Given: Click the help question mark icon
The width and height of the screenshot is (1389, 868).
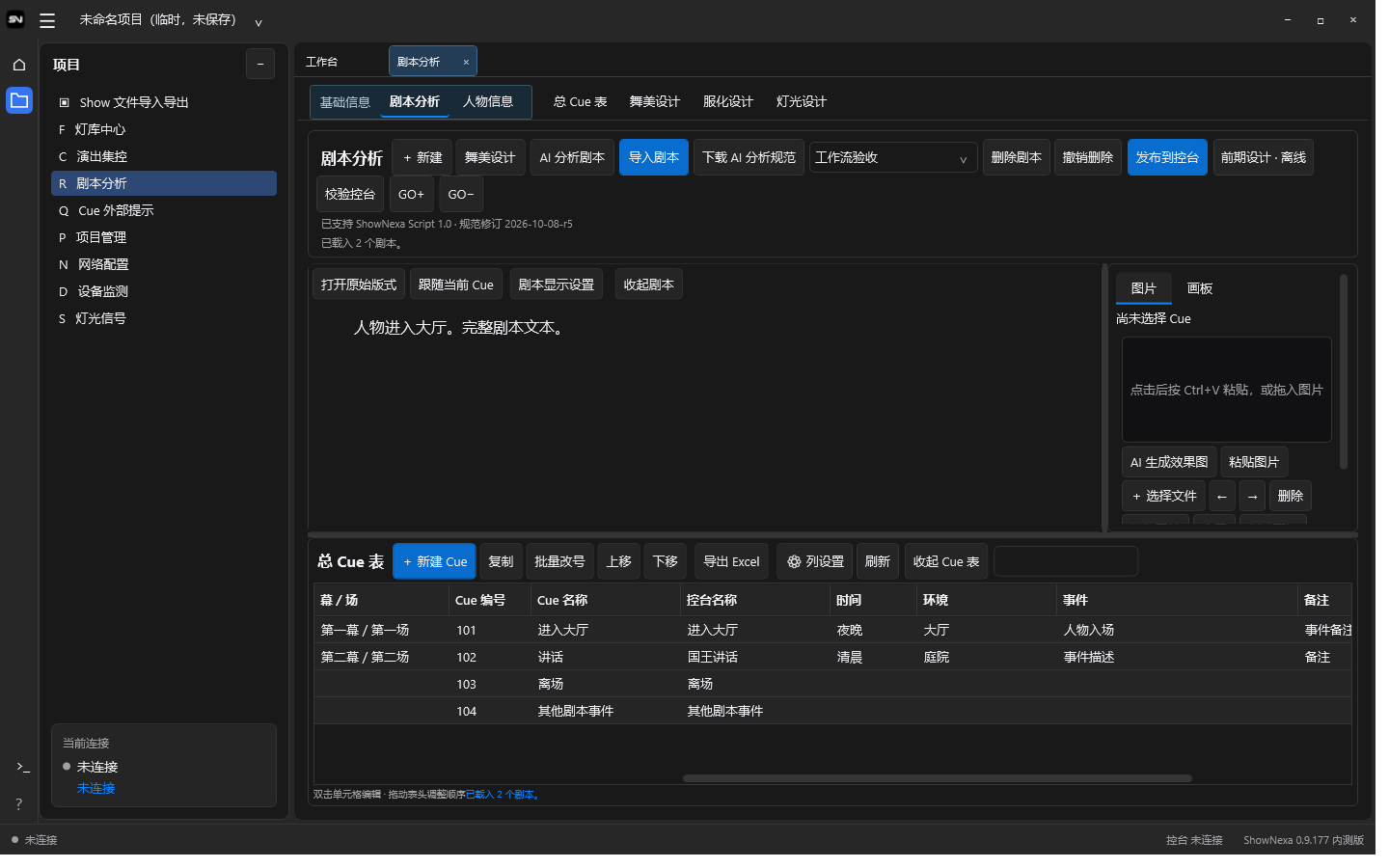Looking at the screenshot, I should coord(18,803).
